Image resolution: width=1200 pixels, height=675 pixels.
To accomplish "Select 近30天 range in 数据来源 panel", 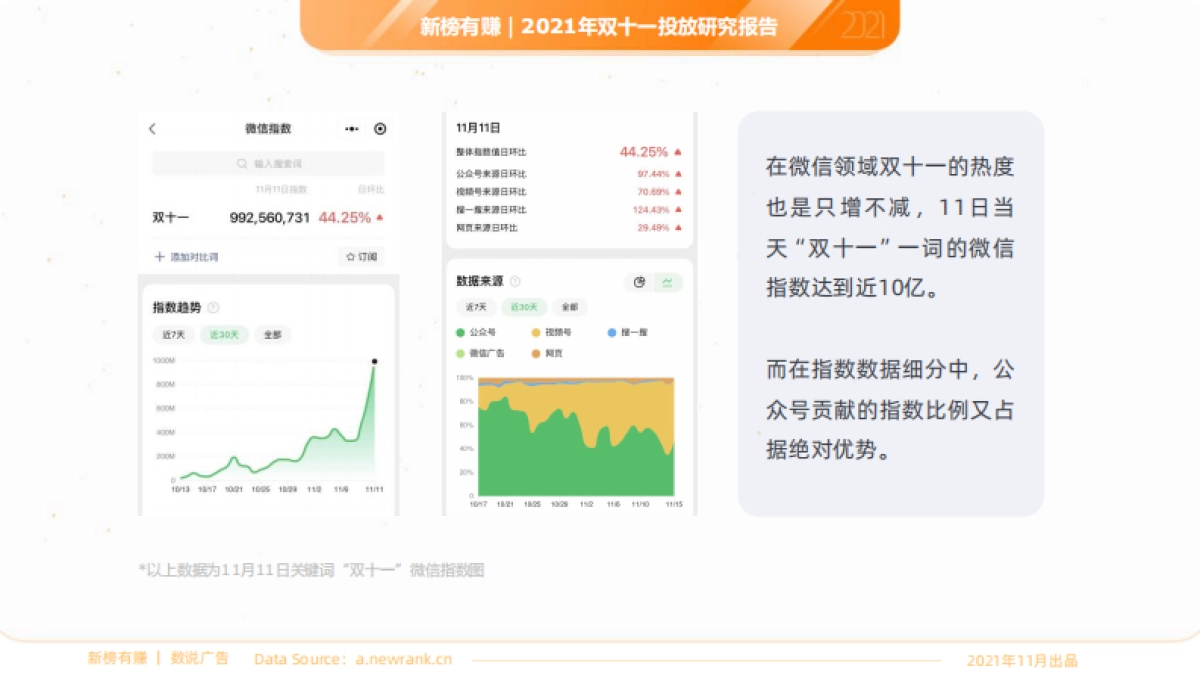I will [x=524, y=307].
